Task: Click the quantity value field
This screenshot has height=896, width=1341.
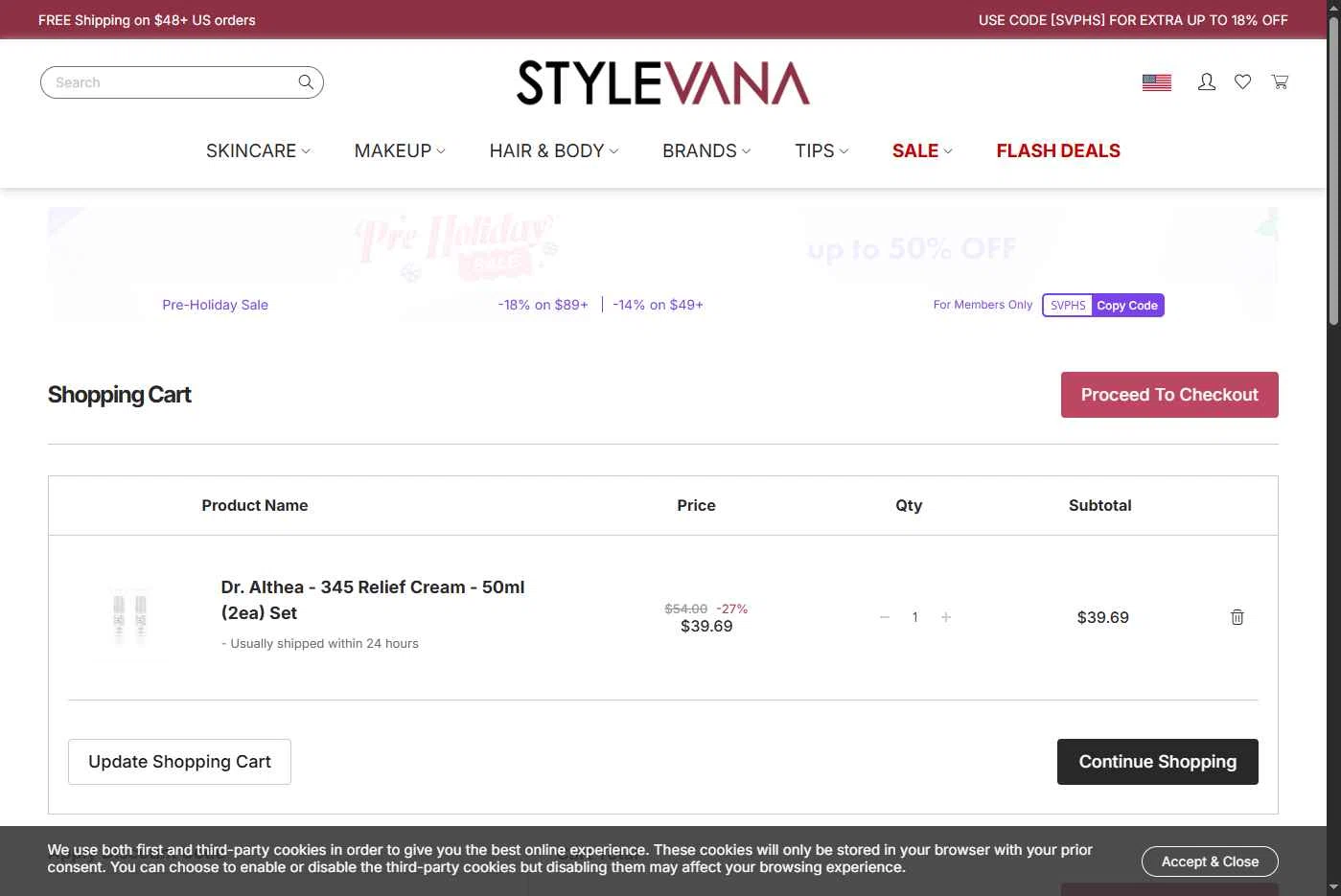Action: [x=915, y=617]
